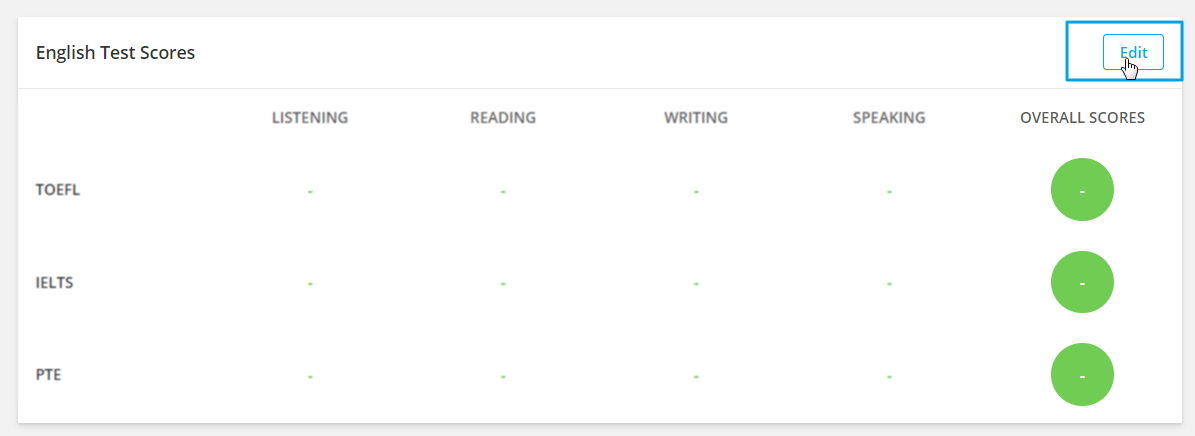Select the TOEFL row label
Screen dimensions: 1195x436
pyautogui.click(x=58, y=190)
